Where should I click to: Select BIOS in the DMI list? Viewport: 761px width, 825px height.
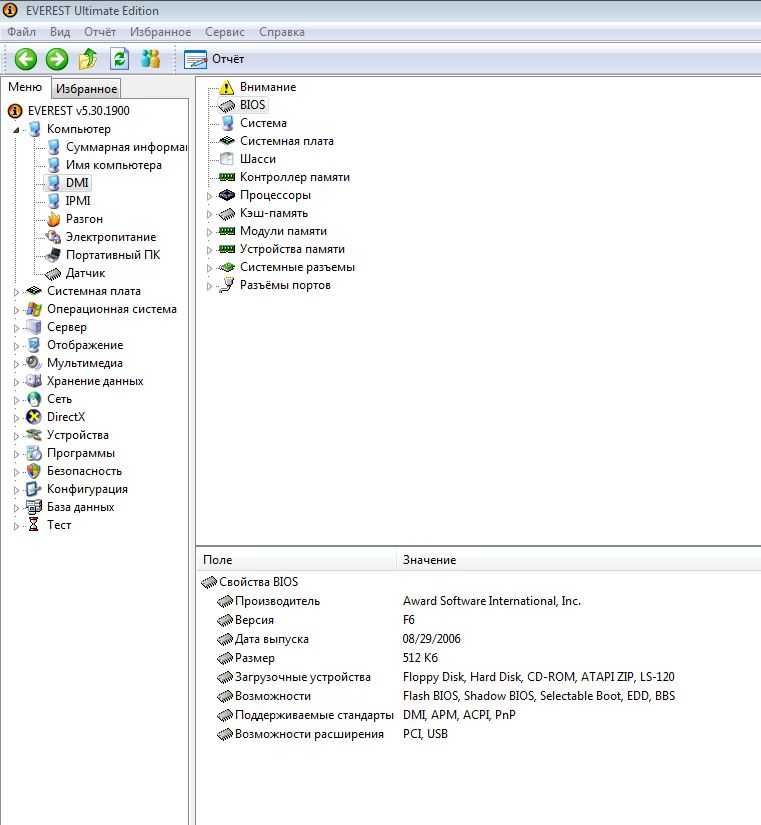point(253,105)
